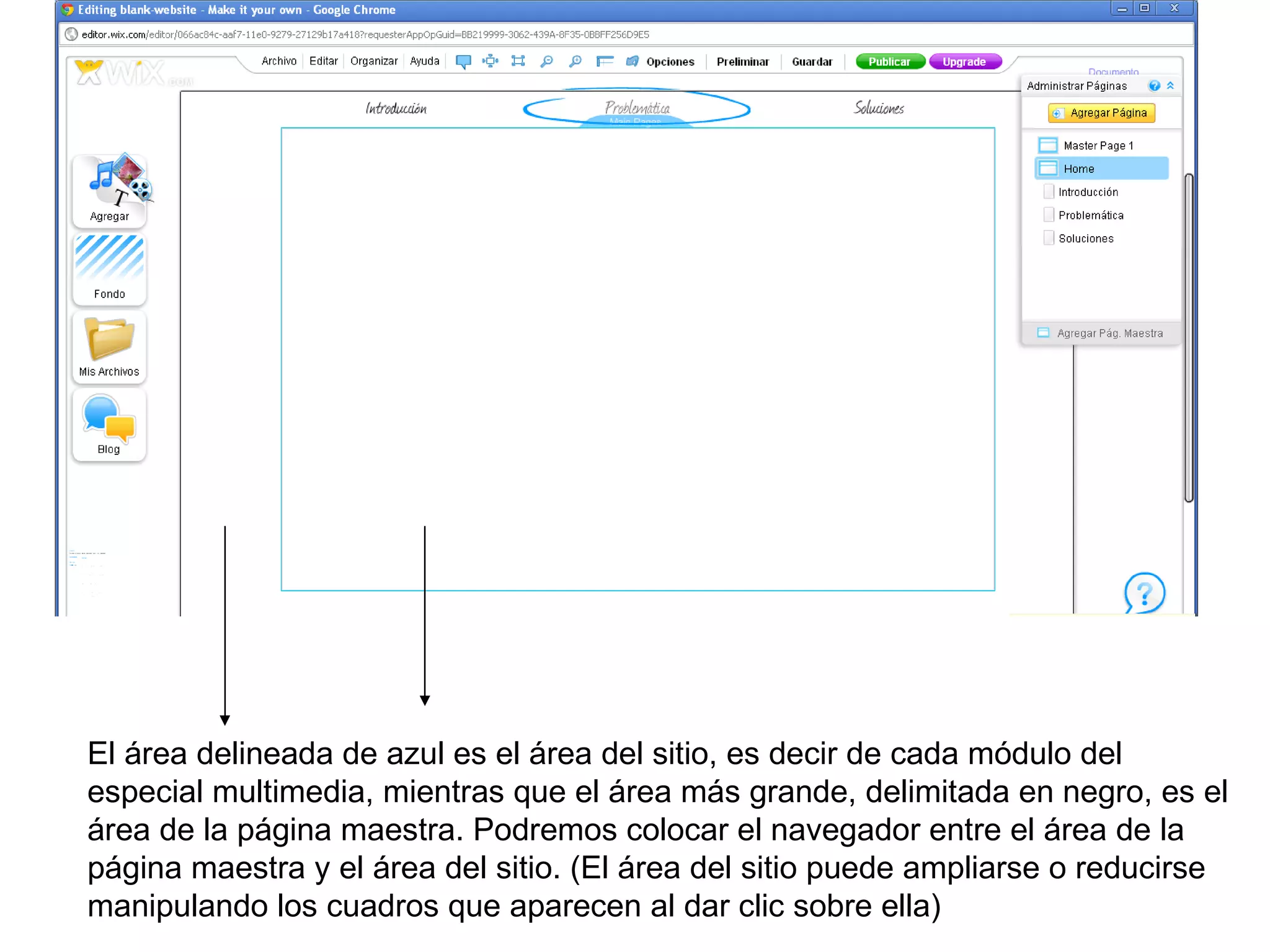Toggle the Problemática page checkbox

pos(1049,214)
